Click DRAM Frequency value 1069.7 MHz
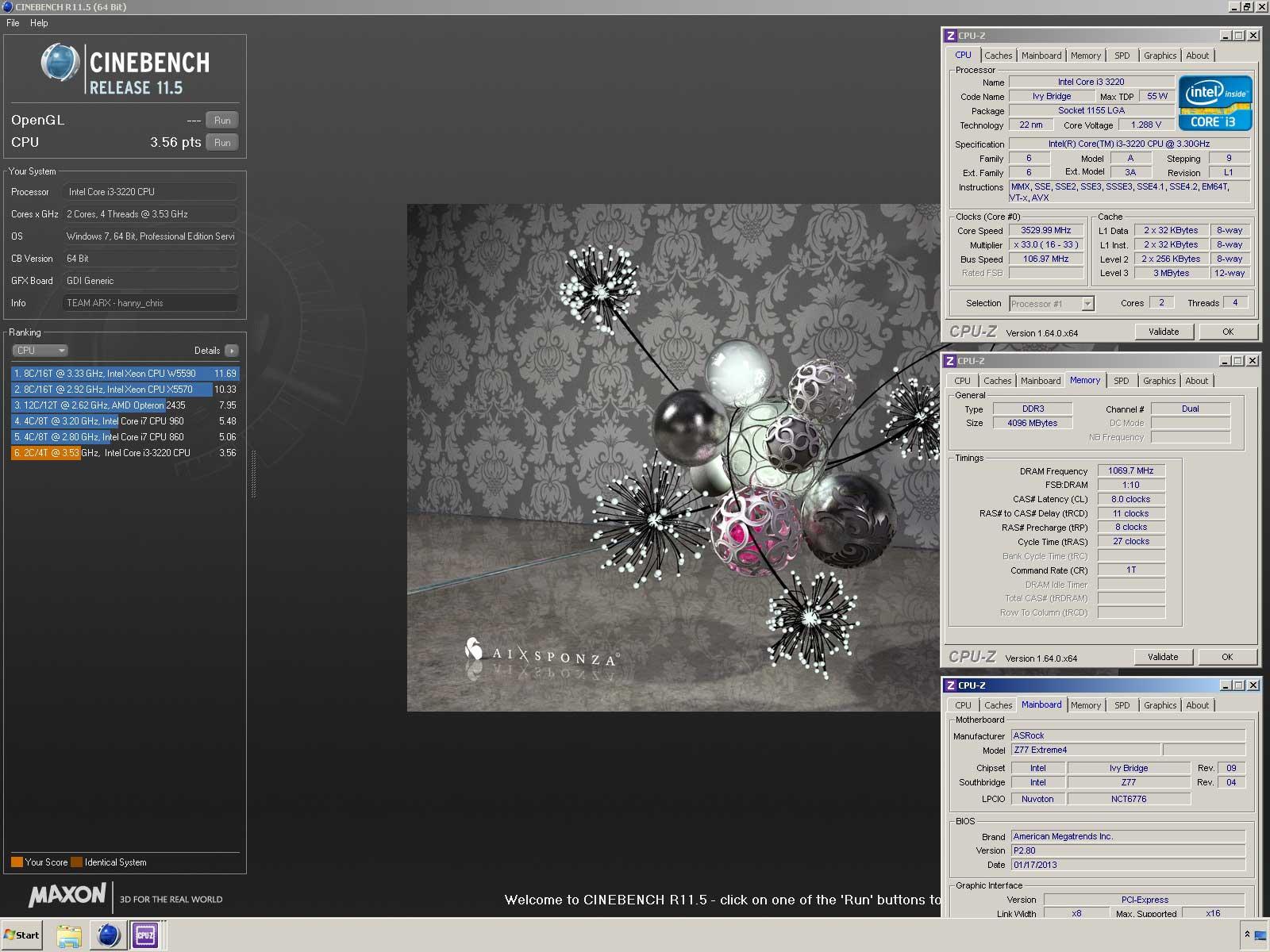The width and height of the screenshot is (1270, 952). coord(1131,470)
